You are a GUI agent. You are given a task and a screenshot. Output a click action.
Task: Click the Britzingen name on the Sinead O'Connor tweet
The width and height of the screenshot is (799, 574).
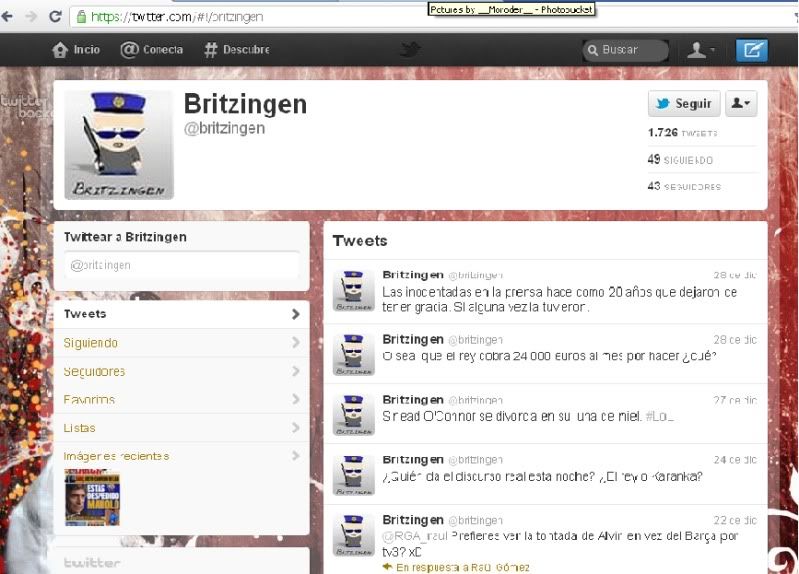tap(413, 400)
